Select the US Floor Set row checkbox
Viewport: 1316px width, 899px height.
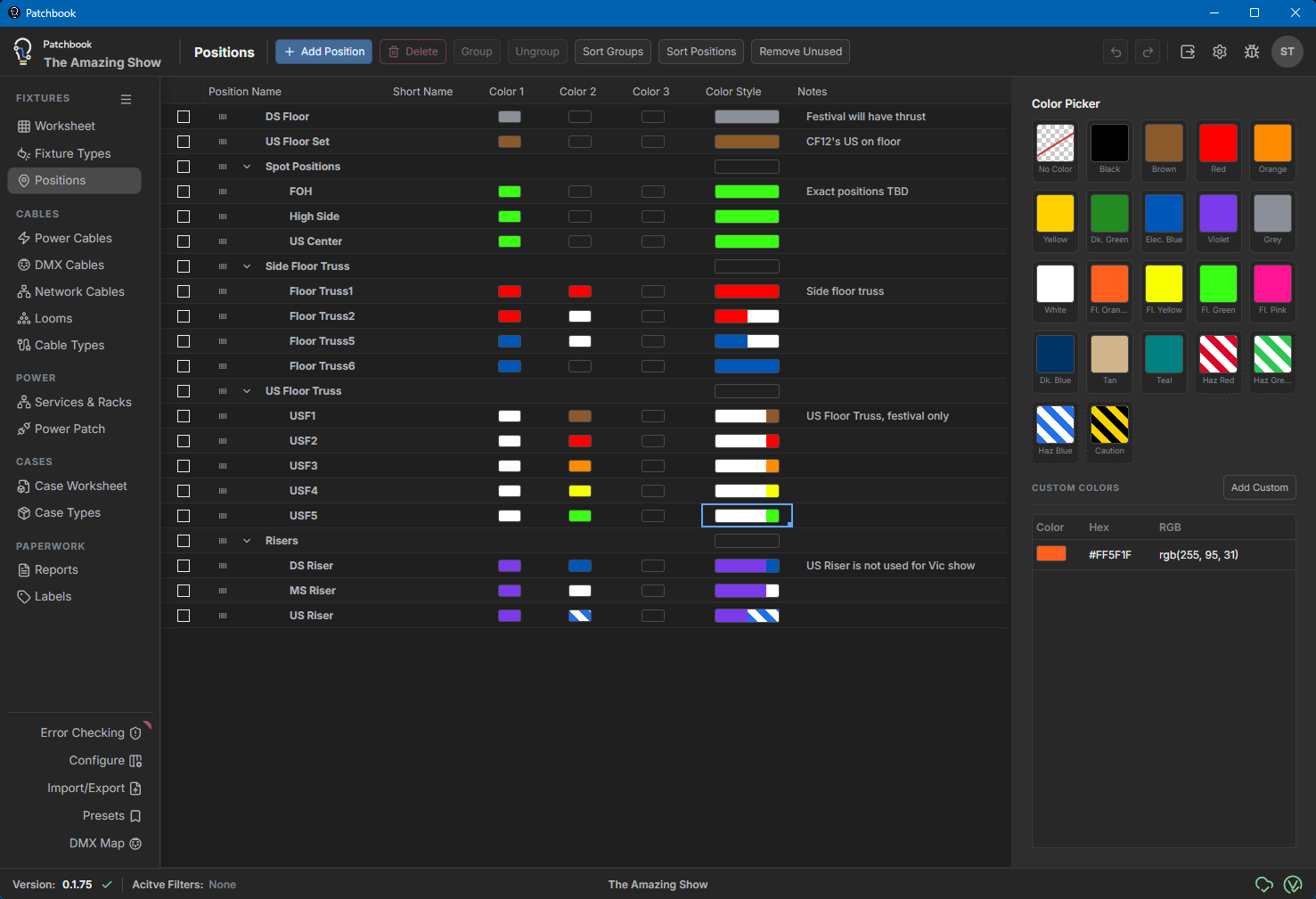pos(184,142)
